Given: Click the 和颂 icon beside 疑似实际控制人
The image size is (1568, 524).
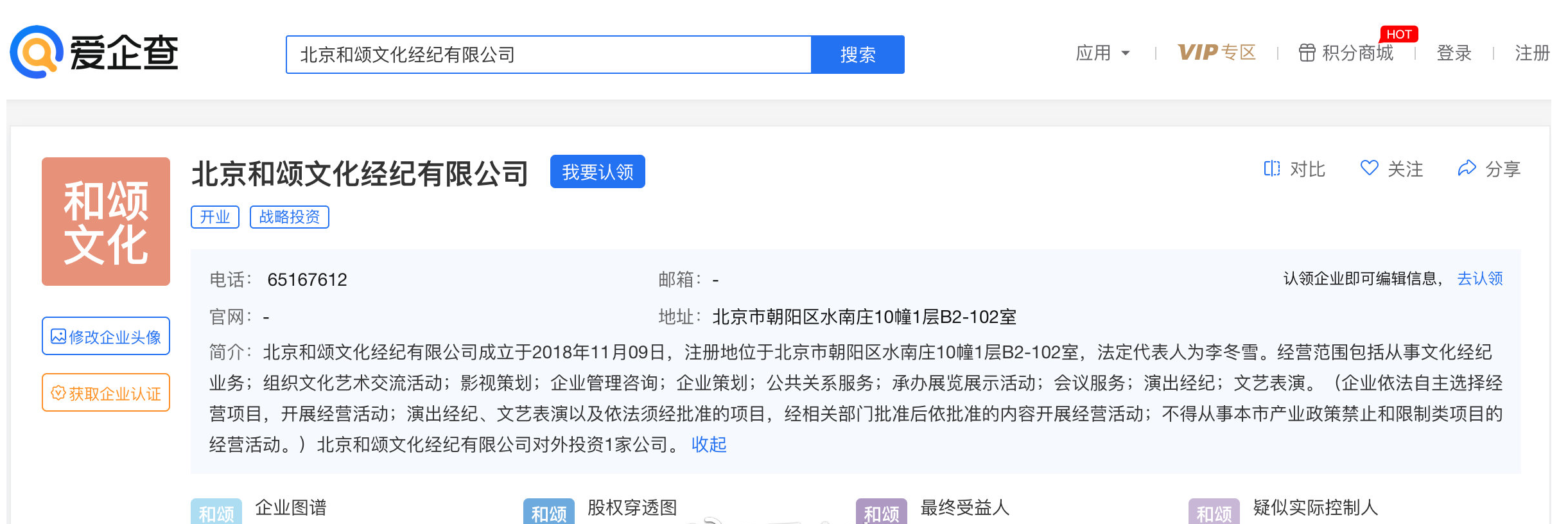Looking at the screenshot, I should 1214,512.
